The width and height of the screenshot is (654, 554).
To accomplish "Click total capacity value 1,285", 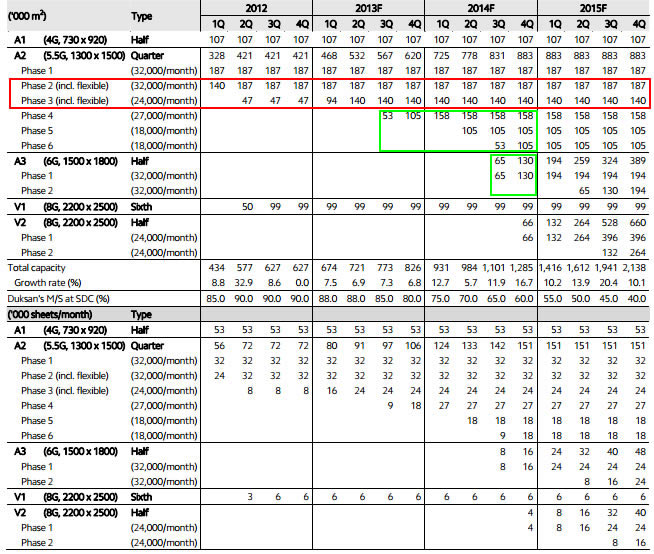I will [522, 268].
